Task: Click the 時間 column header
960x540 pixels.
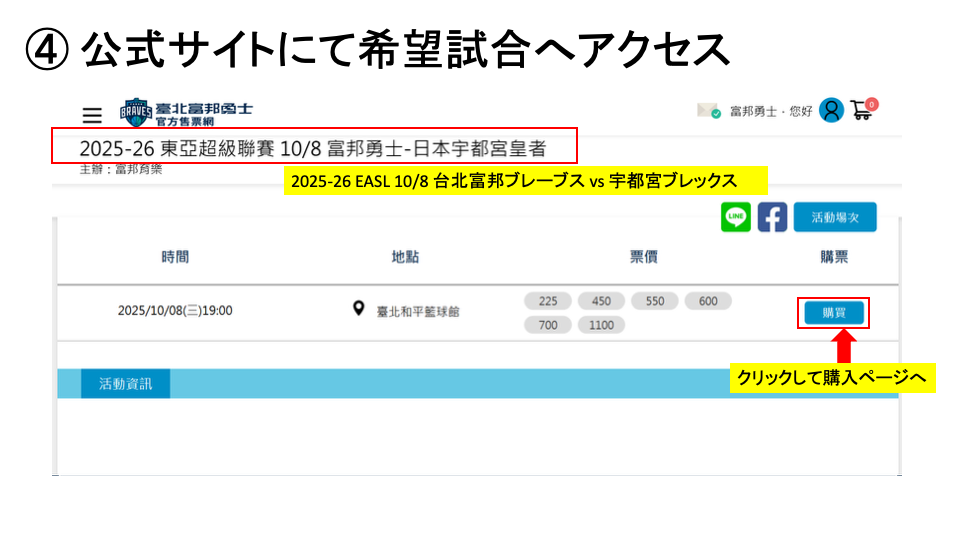Action: coord(175,257)
